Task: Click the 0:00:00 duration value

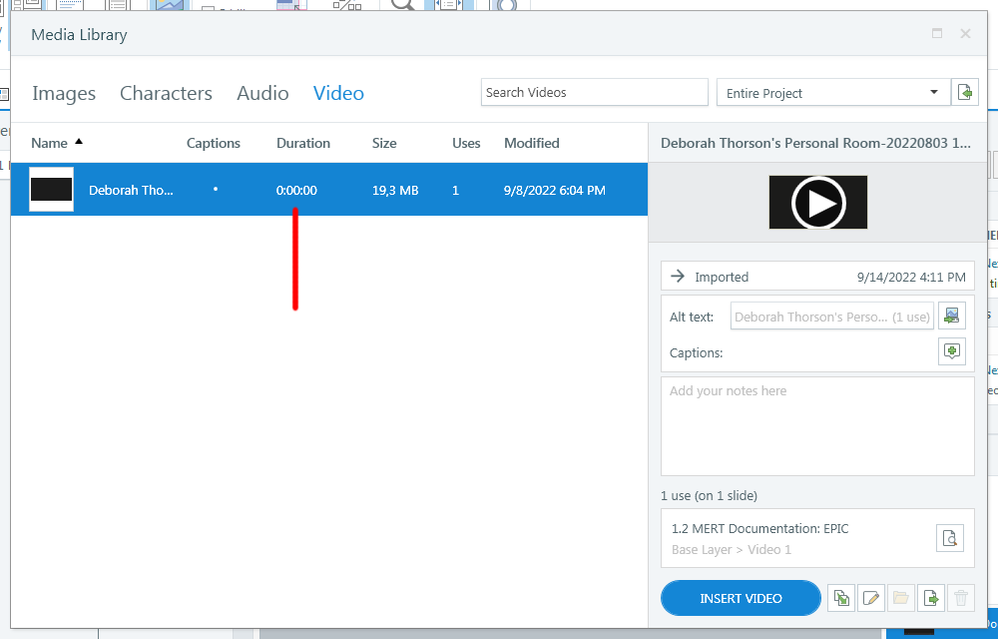Action: coord(297,190)
